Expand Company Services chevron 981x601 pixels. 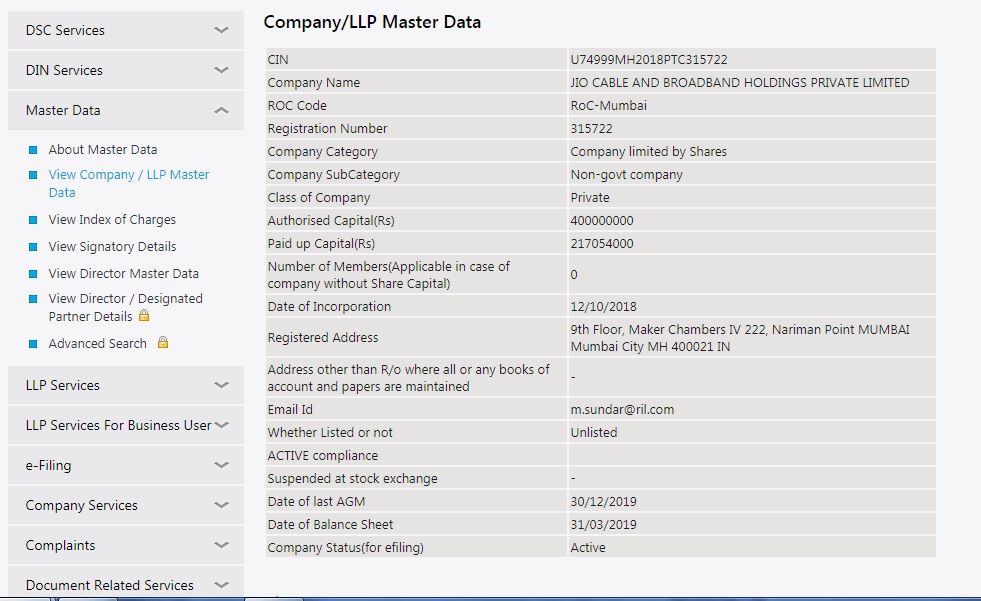(x=221, y=505)
